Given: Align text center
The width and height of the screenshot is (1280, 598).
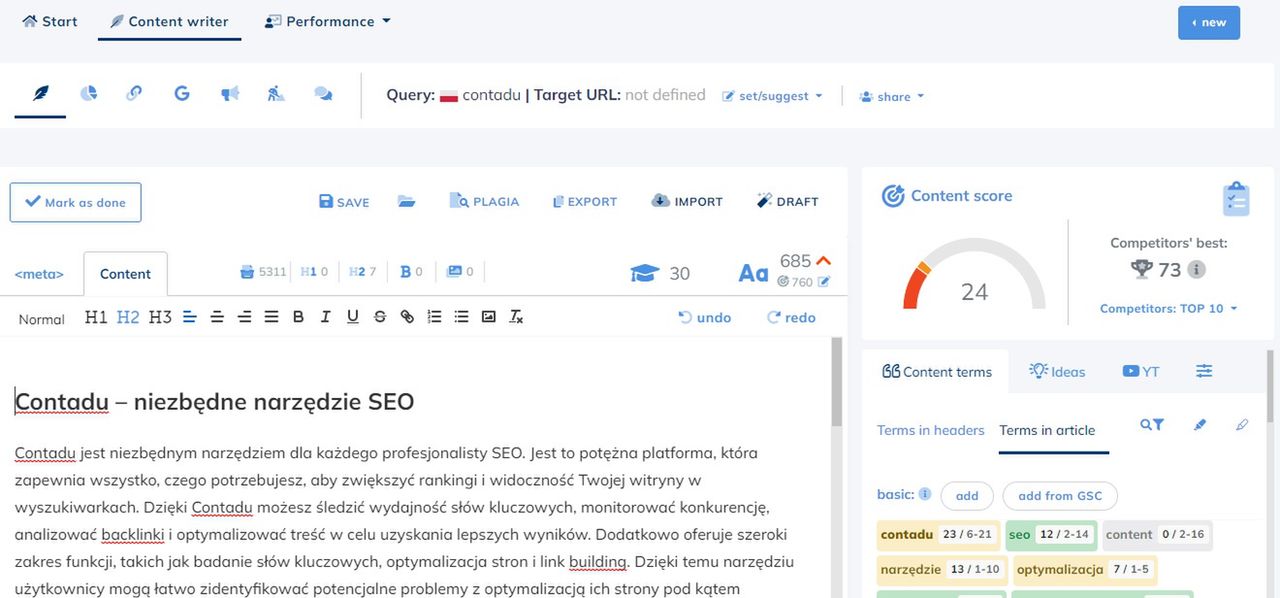Looking at the screenshot, I should pyautogui.click(x=217, y=317).
